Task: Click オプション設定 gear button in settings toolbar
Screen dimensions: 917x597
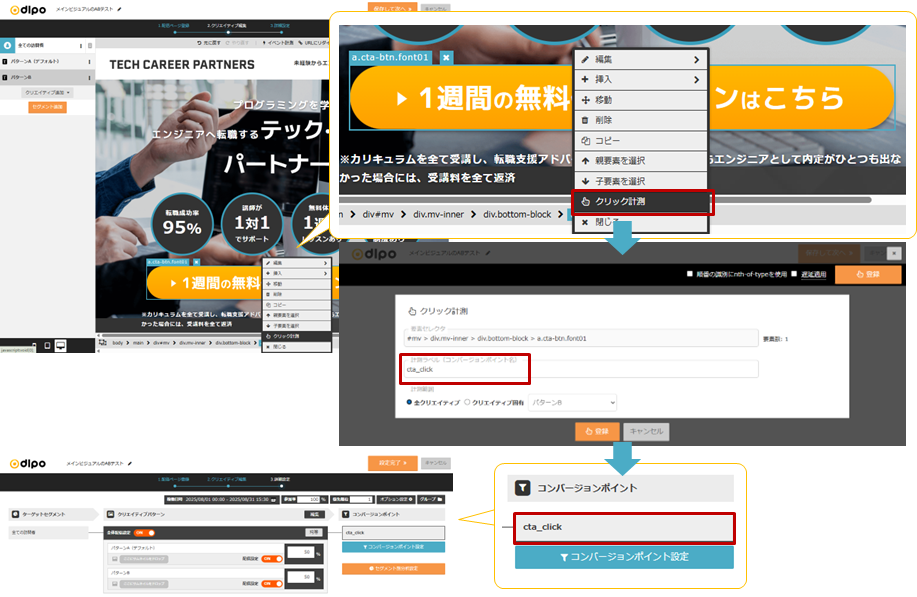Action: pyautogui.click(x=397, y=499)
